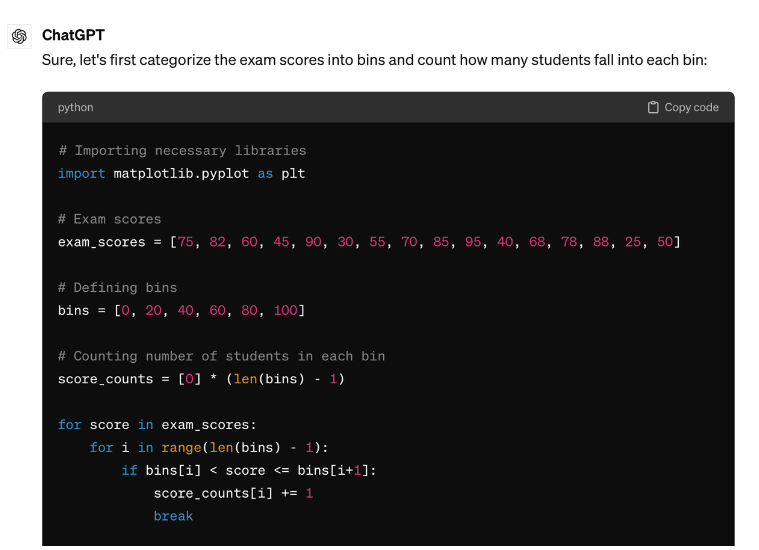
Task: Click the number 95 in exam scores list
Action: (472, 242)
